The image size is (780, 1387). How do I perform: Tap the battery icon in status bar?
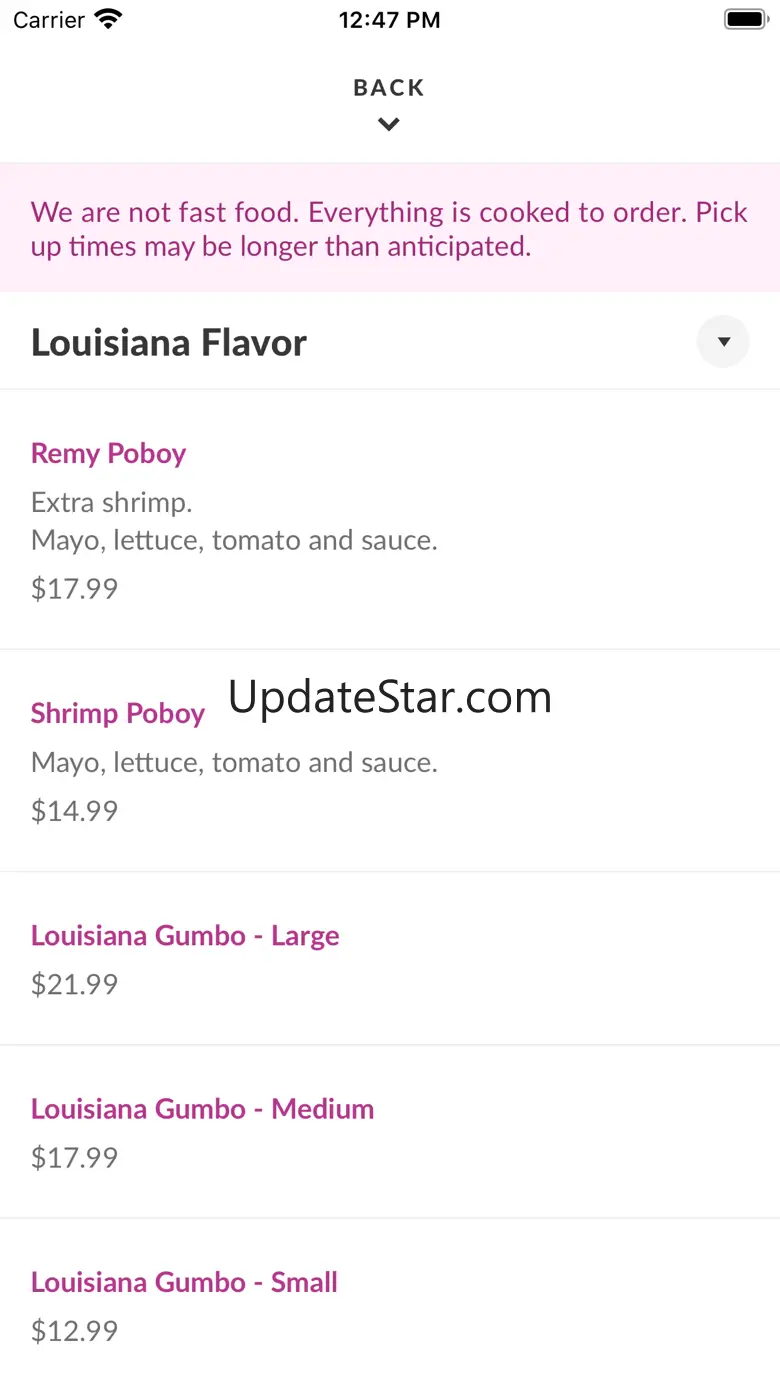(x=745, y=19)
